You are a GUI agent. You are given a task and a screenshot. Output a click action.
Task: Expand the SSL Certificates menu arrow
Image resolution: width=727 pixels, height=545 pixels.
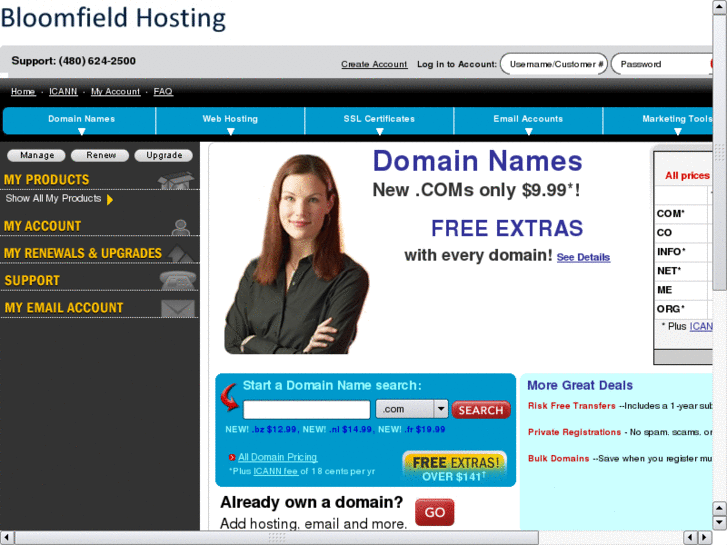380,132
